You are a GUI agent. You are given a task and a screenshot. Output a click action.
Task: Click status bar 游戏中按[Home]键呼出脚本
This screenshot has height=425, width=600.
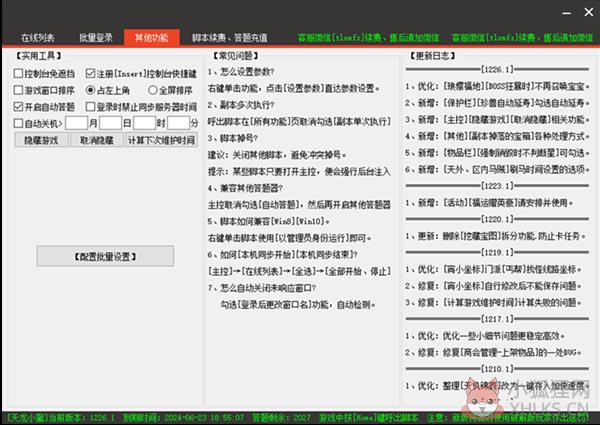click(369, 417)
